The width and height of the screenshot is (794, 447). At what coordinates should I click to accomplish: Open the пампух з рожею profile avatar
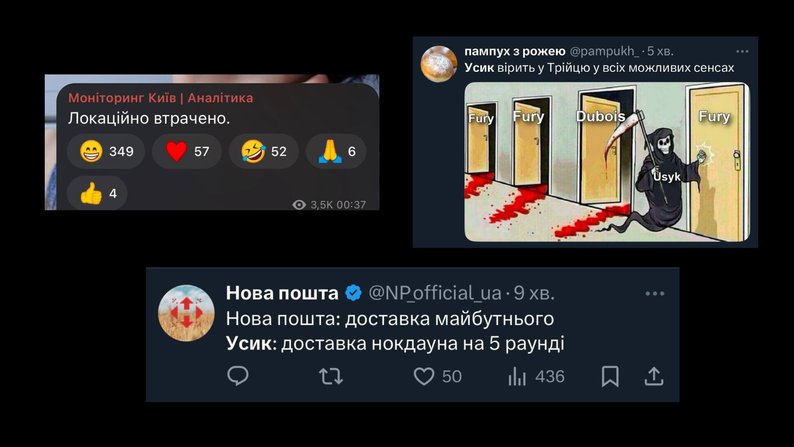pos(439,64)
